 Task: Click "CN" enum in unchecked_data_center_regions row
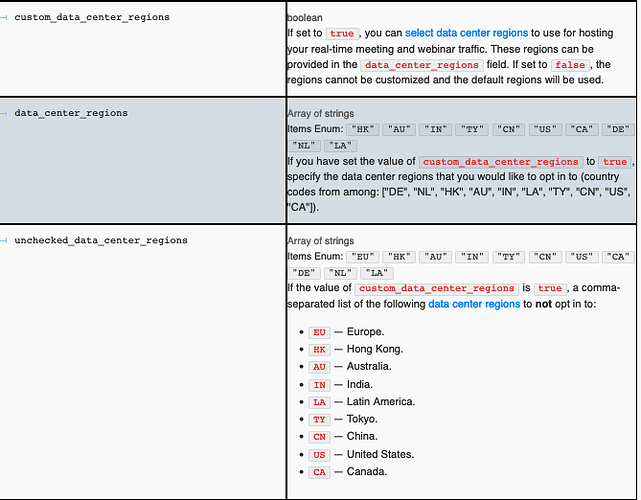pos(545,257)
